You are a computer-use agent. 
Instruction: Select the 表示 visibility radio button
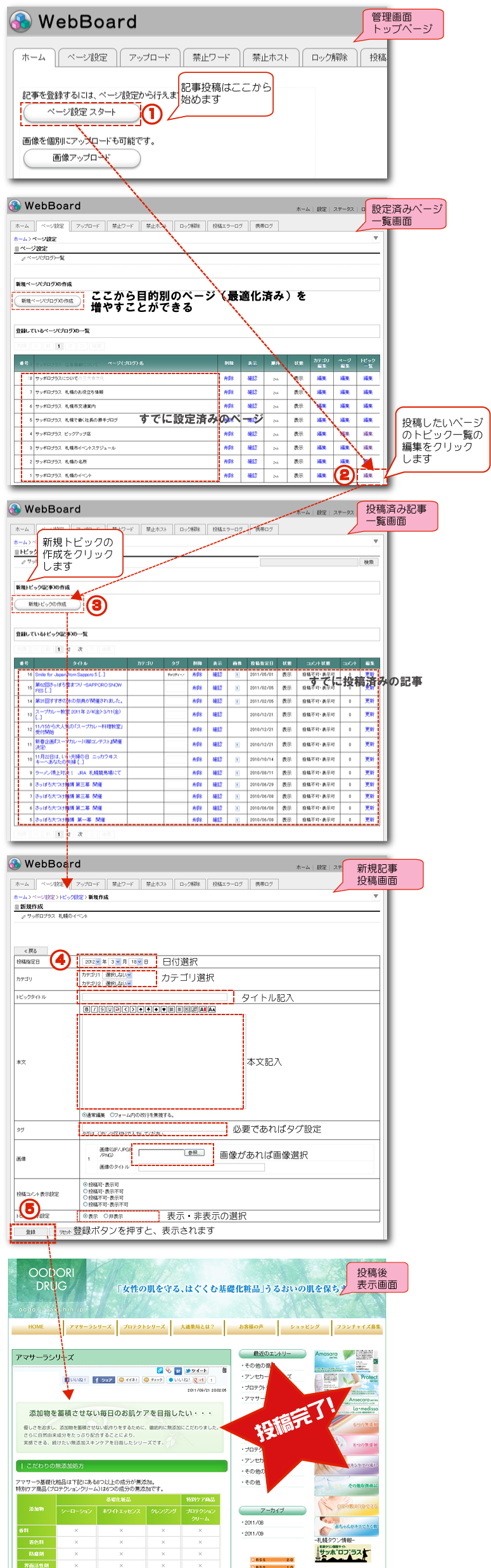(86, 1216)
